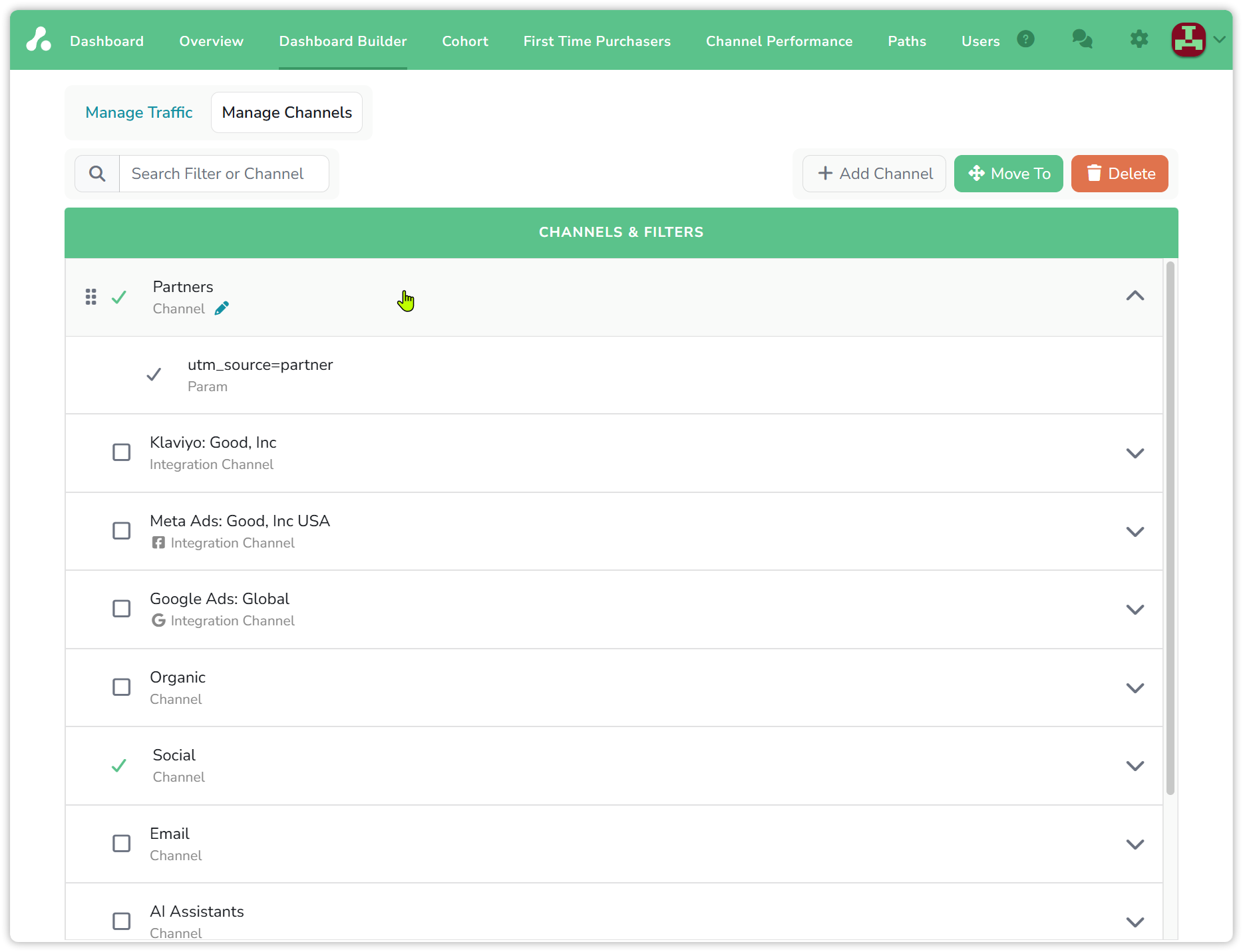Expand the Meta Ads row chevron

pos(1135,532)
